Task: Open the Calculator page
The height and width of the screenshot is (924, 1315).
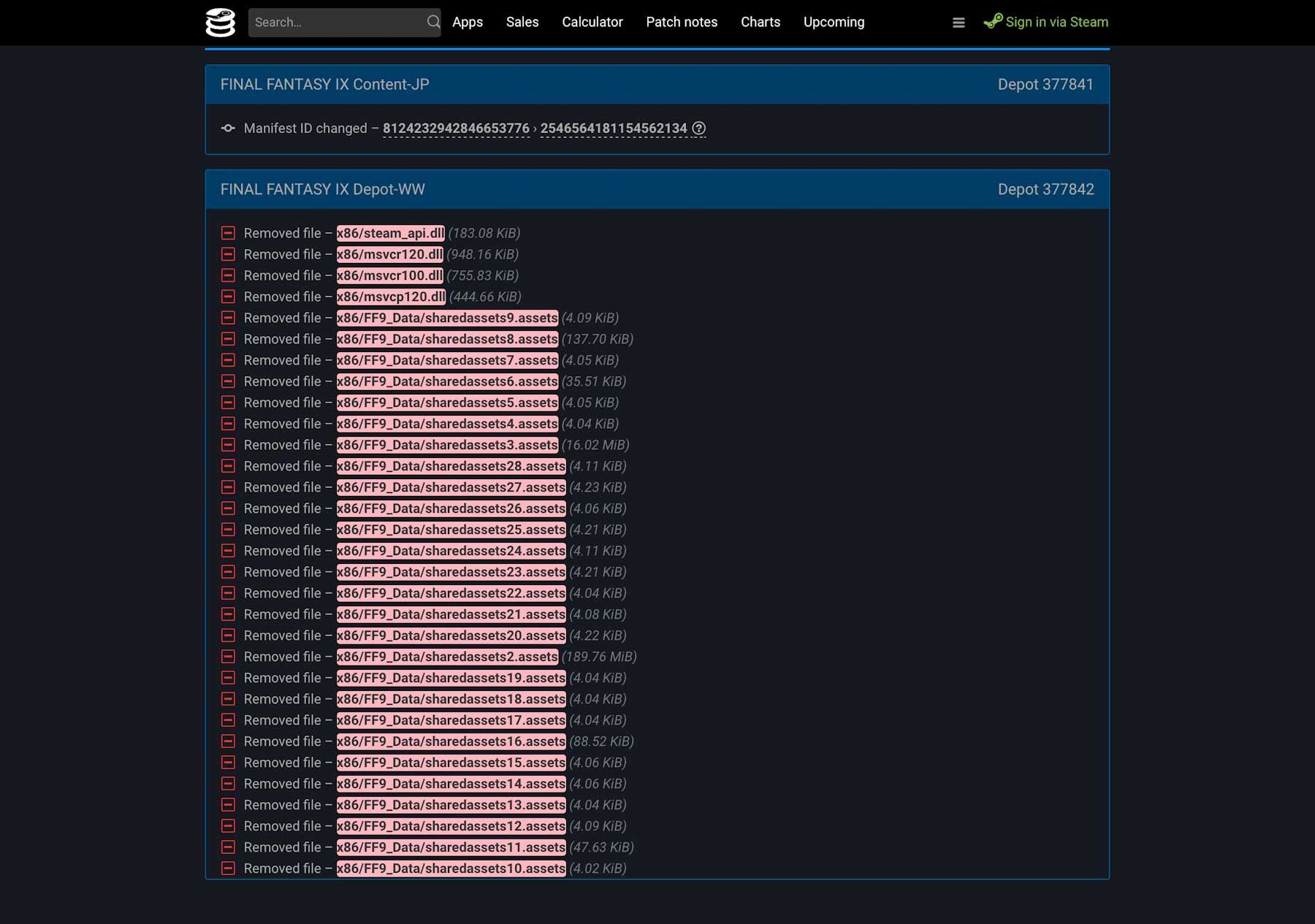Action: point(592,22)
